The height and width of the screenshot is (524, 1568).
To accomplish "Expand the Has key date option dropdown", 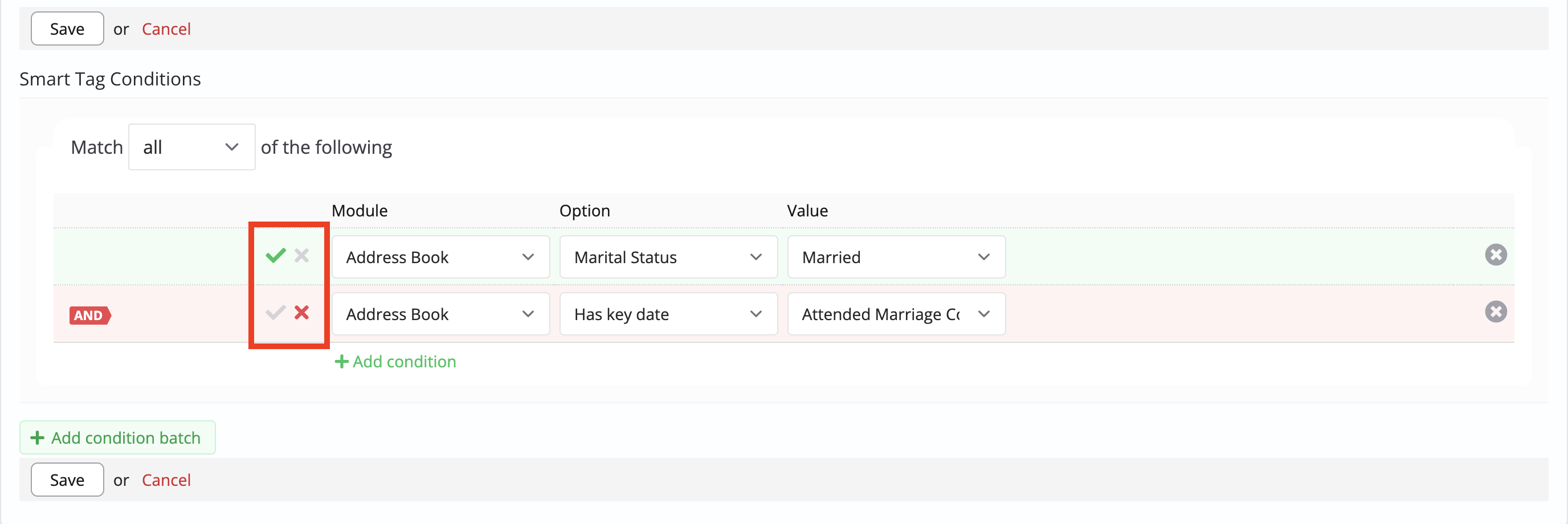I will pyautogui.click(x=668, y=314).
